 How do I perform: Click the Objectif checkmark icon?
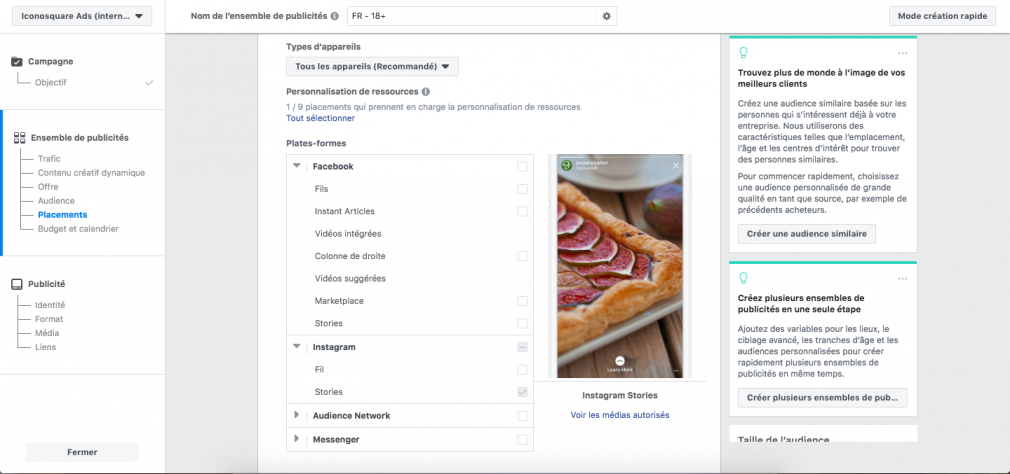coord(149,82)
